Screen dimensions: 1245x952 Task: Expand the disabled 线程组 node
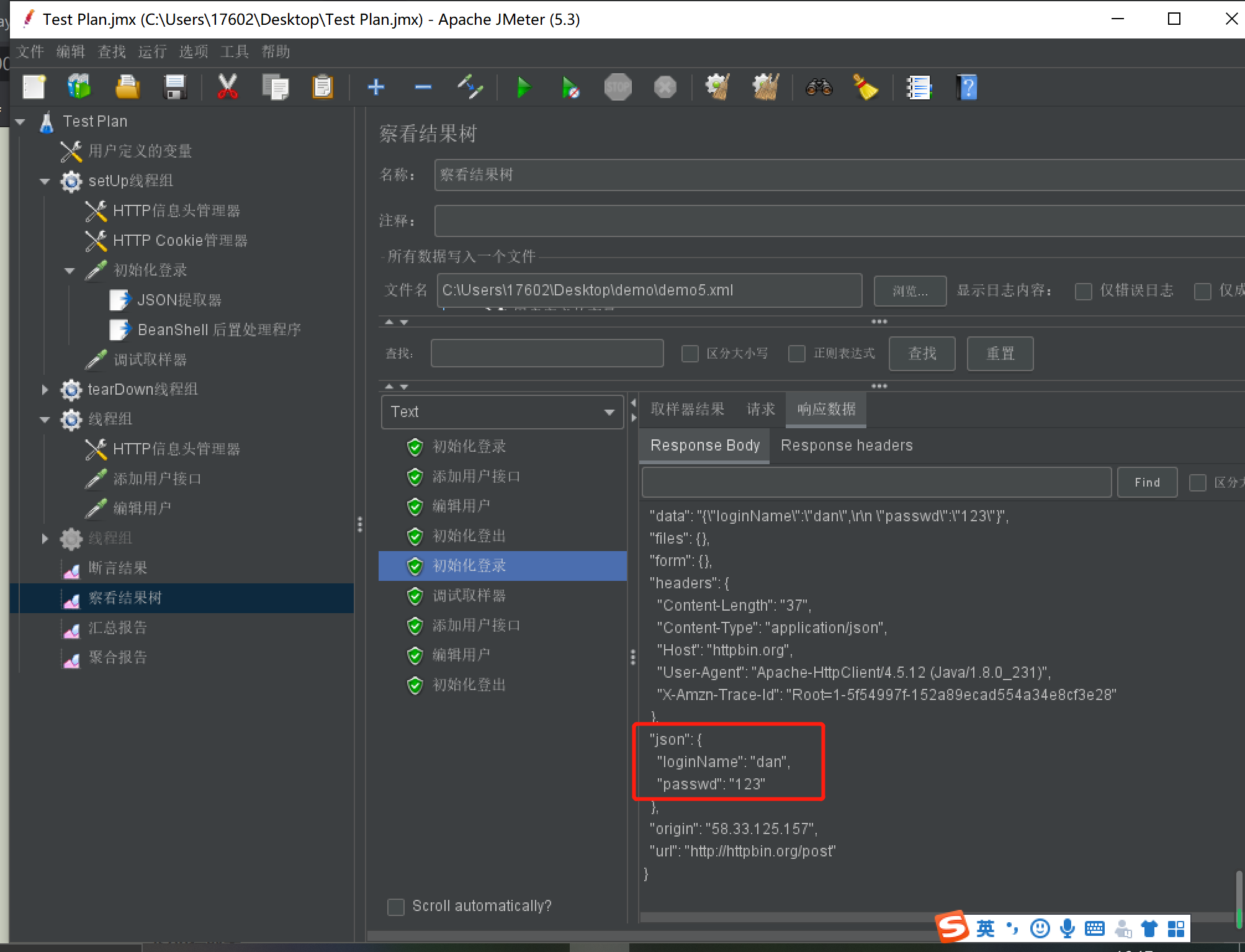[x=45, y=539]
